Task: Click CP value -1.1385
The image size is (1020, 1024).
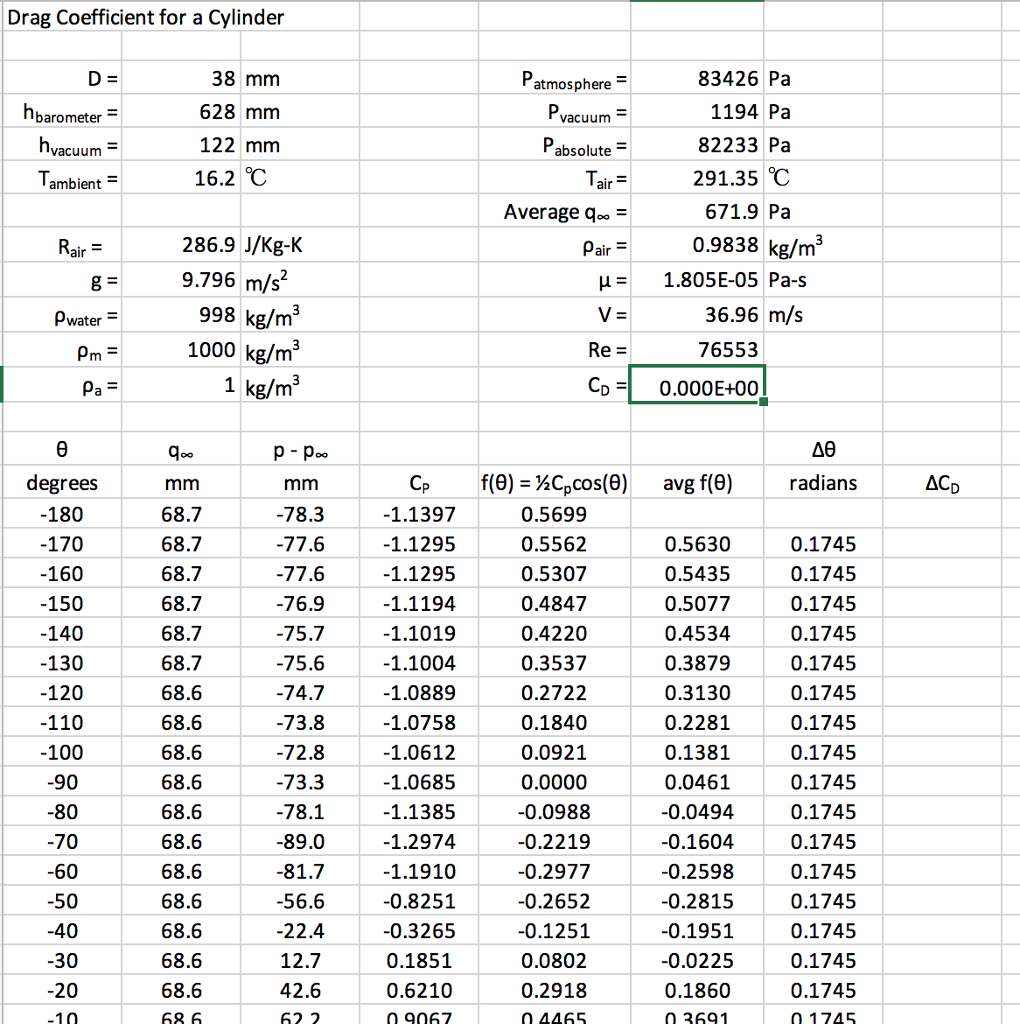Action: (419, 812)
